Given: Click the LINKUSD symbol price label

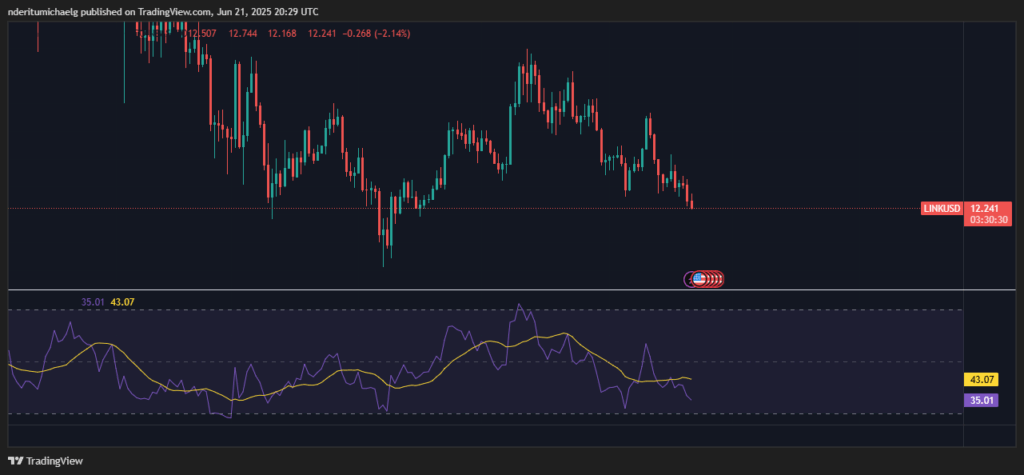Looking at the screenshot, I should 942,209.
